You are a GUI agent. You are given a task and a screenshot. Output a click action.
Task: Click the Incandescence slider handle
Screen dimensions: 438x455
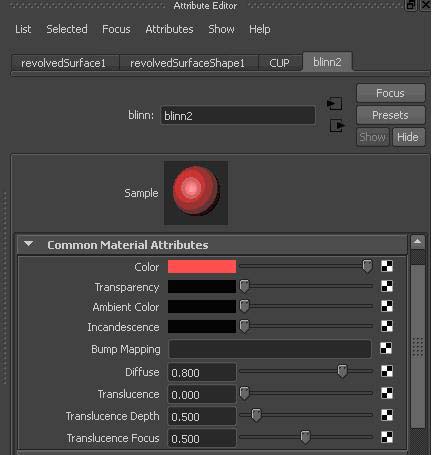(244, 326)
